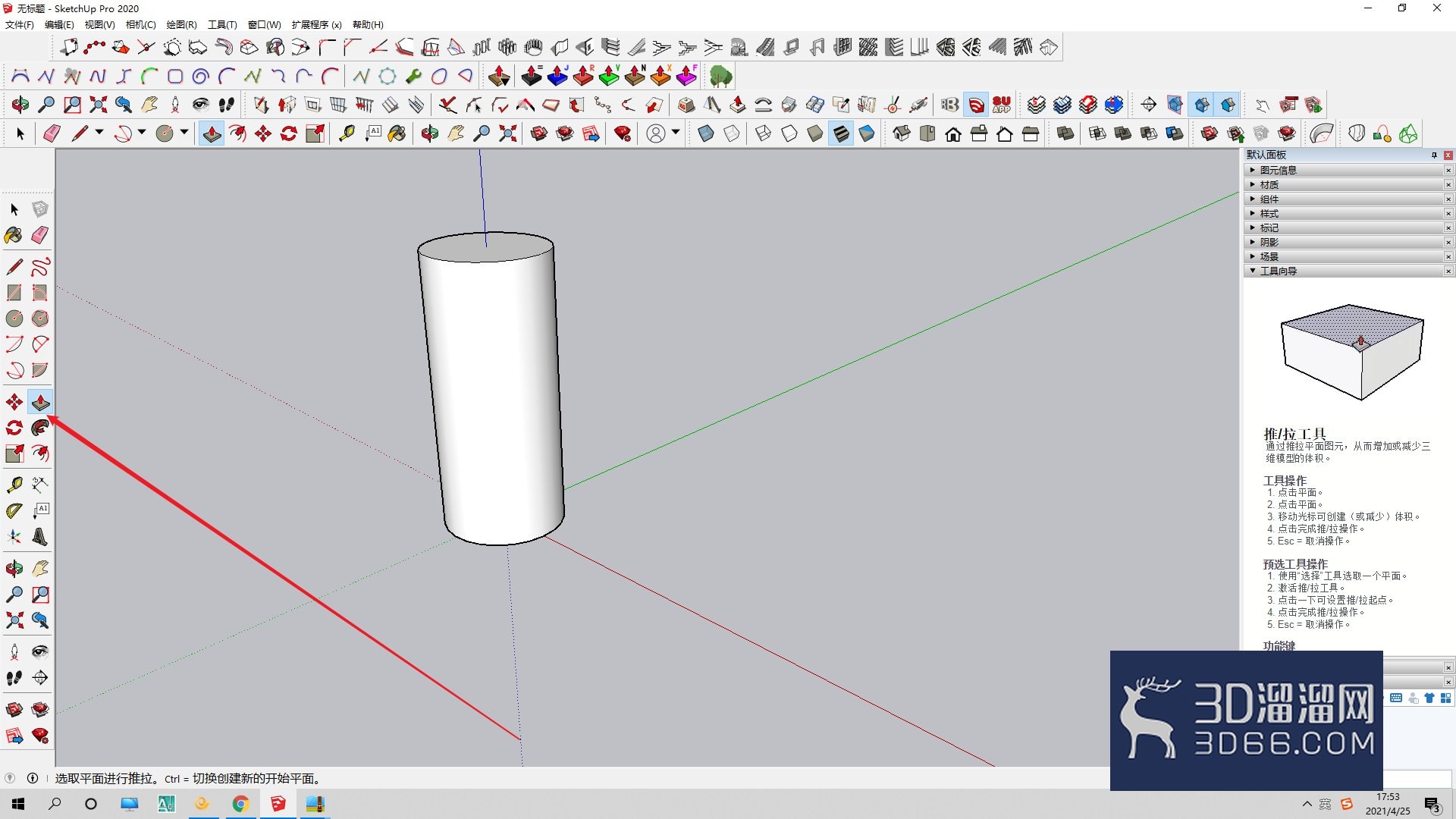Image resolution: width=1456 pixels, height=819 pixels.
Task: Activate the Walk footprints tool in left toolbar
Action: pyautogui.click(x=14, y=678)
